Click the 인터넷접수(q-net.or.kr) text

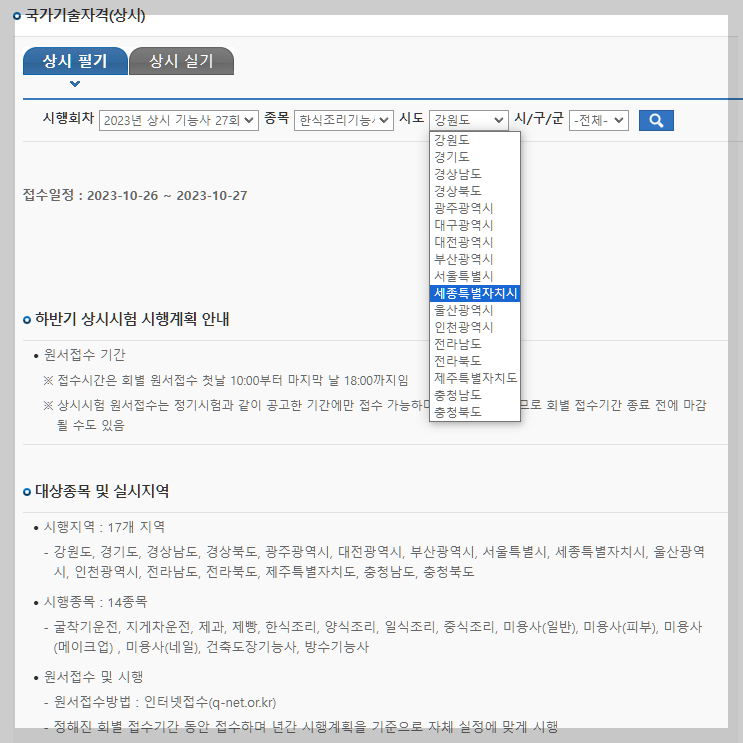(210, 702)
